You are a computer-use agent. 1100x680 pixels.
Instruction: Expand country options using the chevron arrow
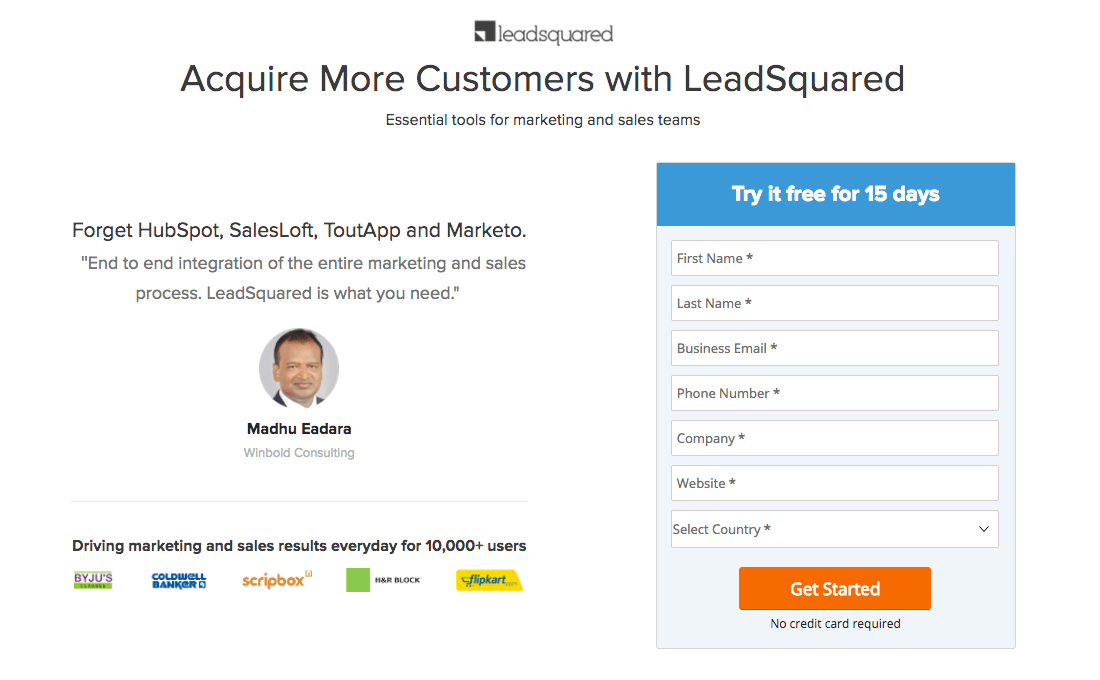pyautogui.click(x=986, y=528)
